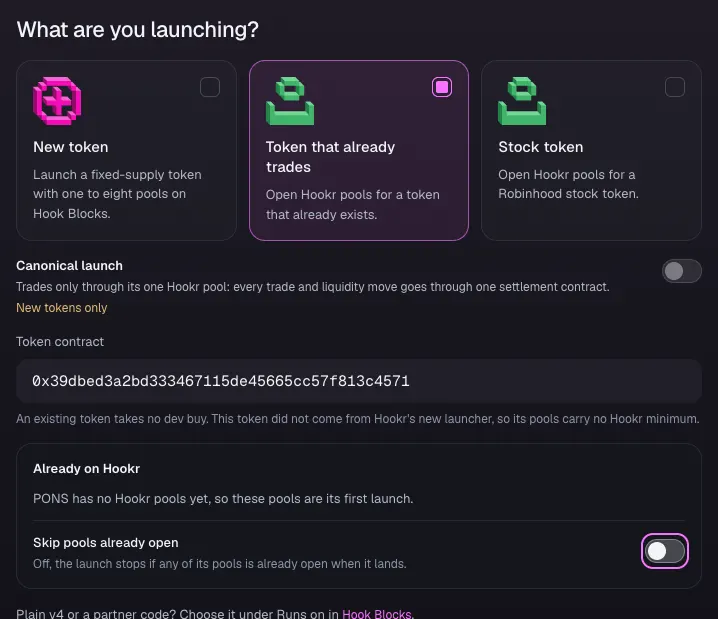Click the Token contract address field
The width and height of the screenshot is (718, 619).
coord(359,381)
